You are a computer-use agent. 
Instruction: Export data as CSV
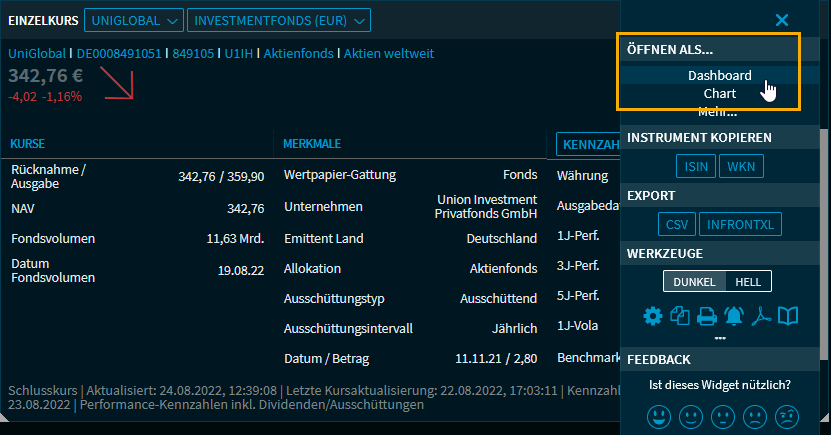click(x=675, y=224)
